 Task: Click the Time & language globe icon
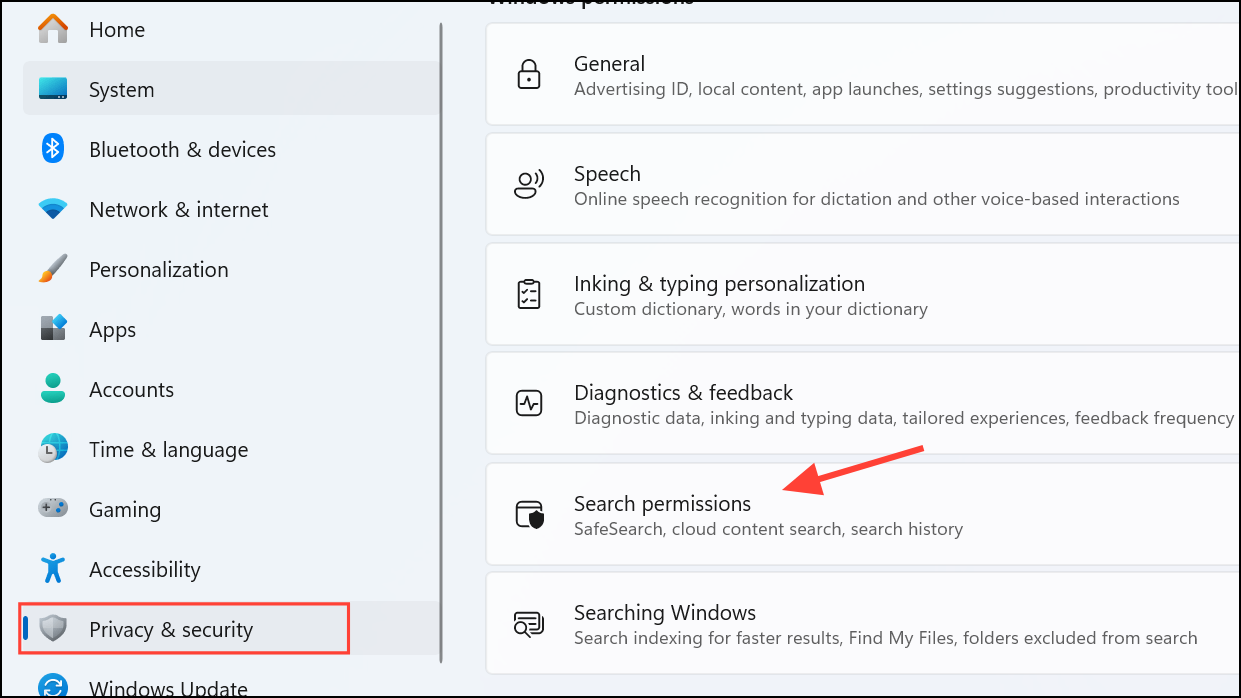53,449
